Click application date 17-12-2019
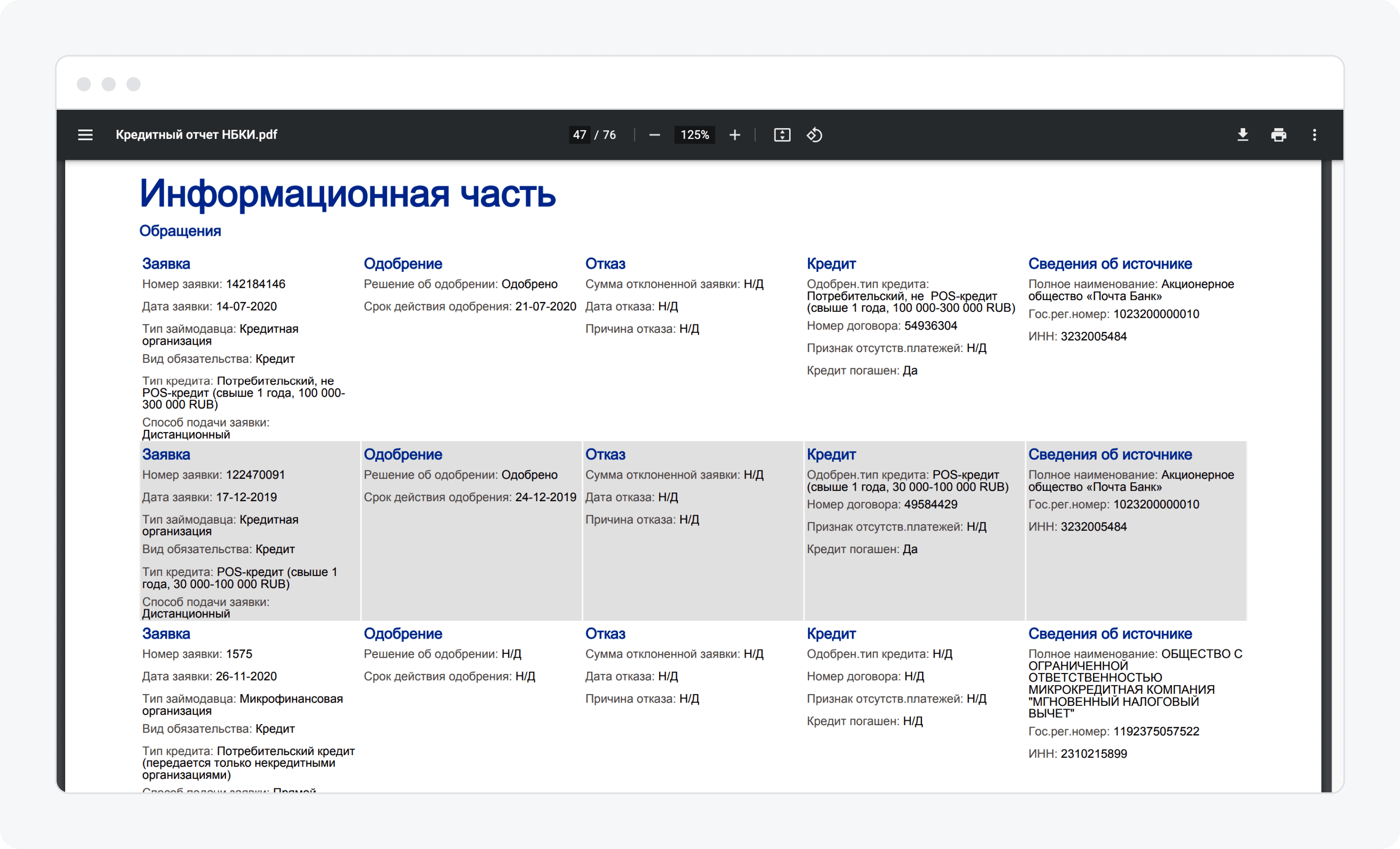Screen dimensions: 1400x849 click(x=247, y=497)
